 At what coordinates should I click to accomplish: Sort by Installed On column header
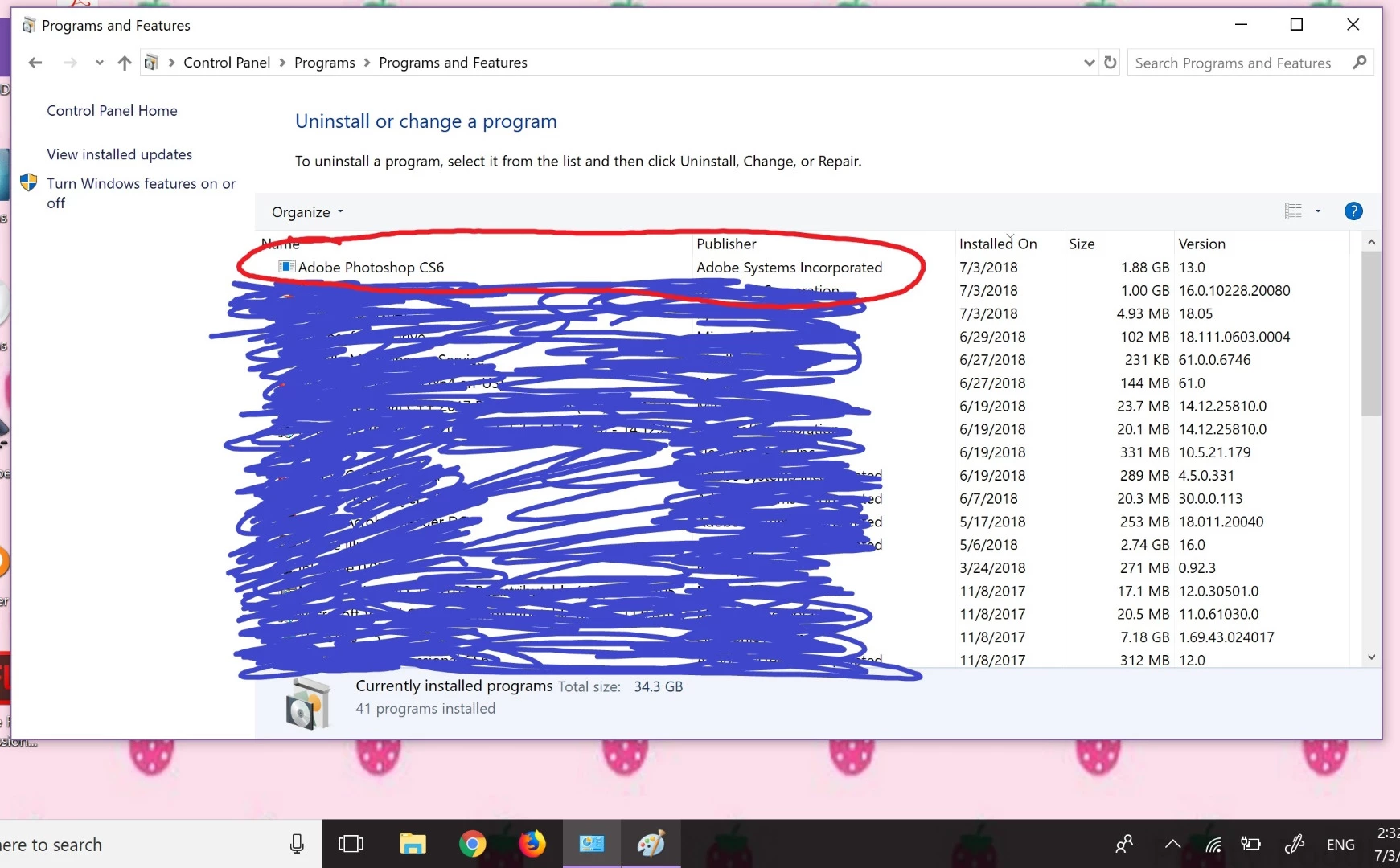[1009, 244]
